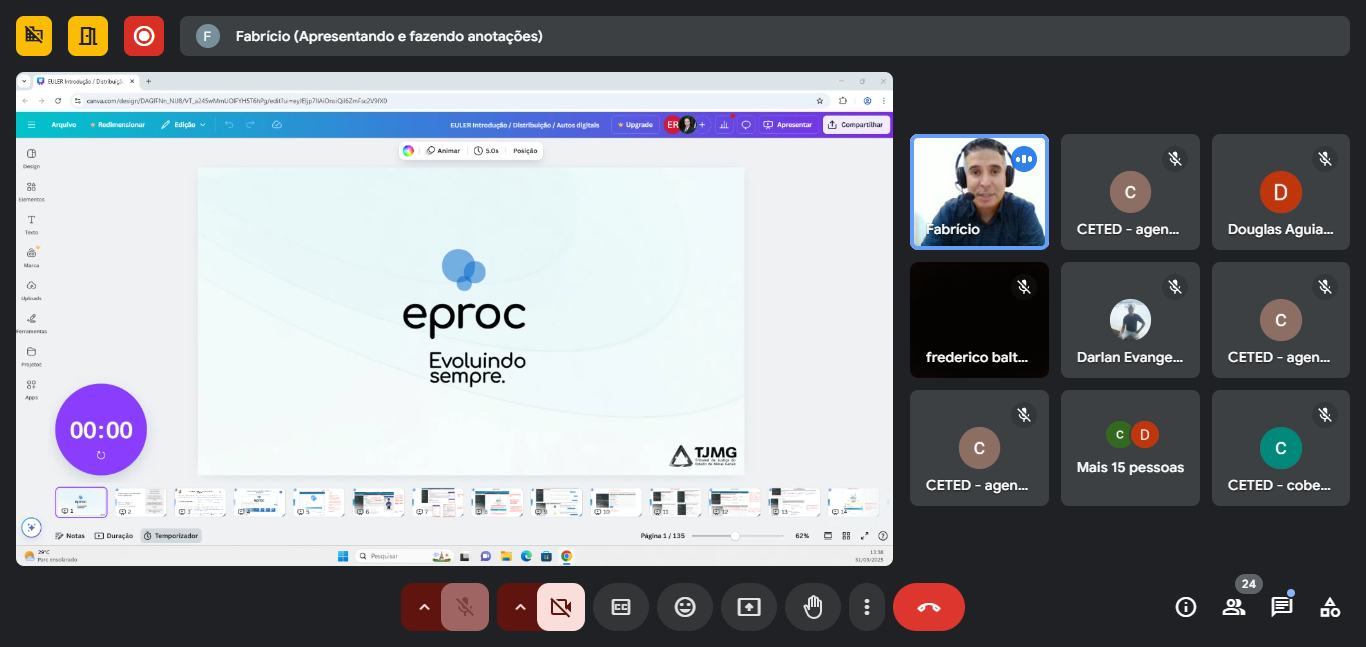Open Canva comments speech bubble icon
Image resolution: width=1366 pixels, height=647 pixels.
coord(746,125)
